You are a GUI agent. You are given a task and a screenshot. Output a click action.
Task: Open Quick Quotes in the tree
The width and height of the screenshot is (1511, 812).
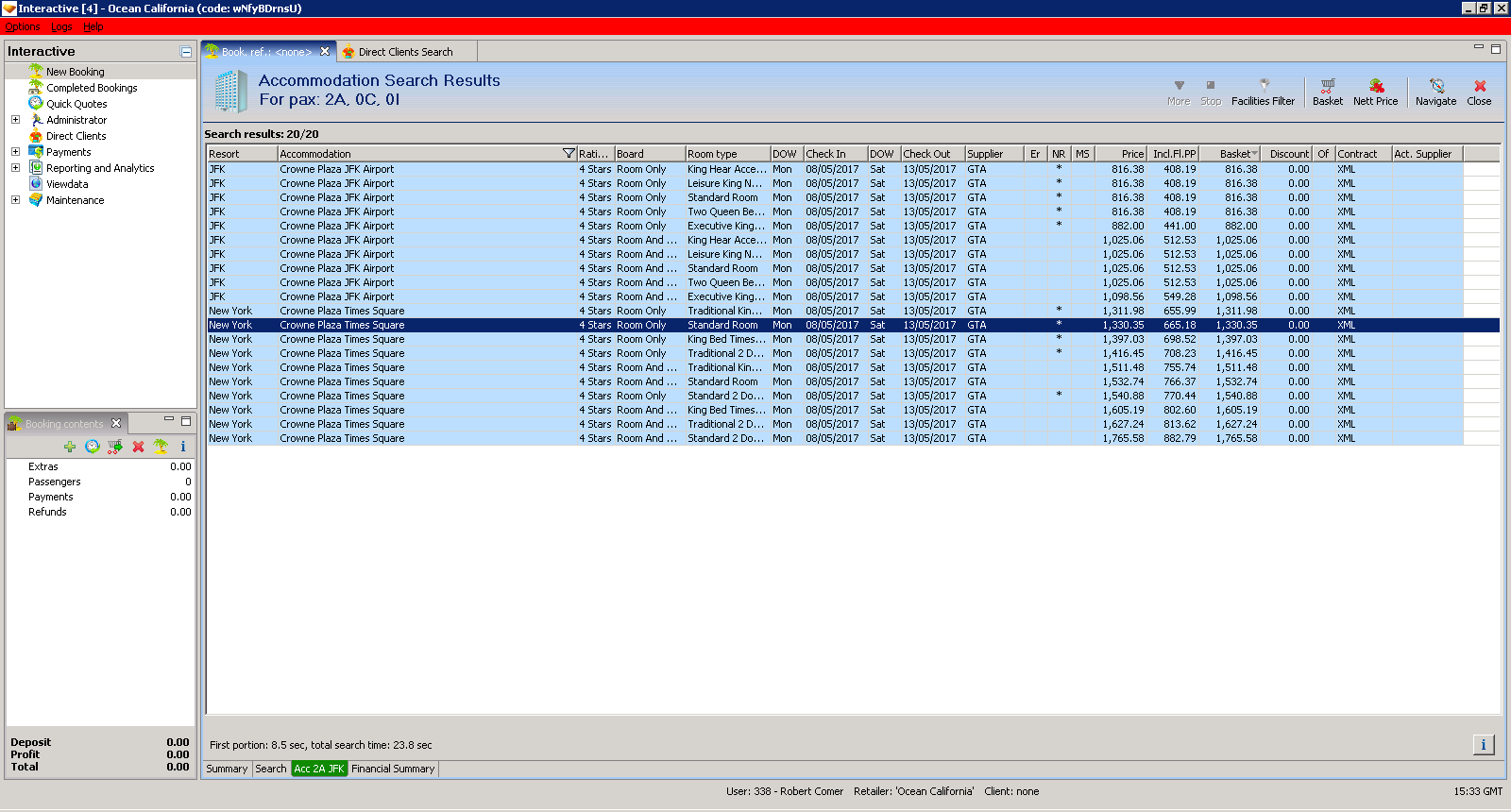click(76, 104)
